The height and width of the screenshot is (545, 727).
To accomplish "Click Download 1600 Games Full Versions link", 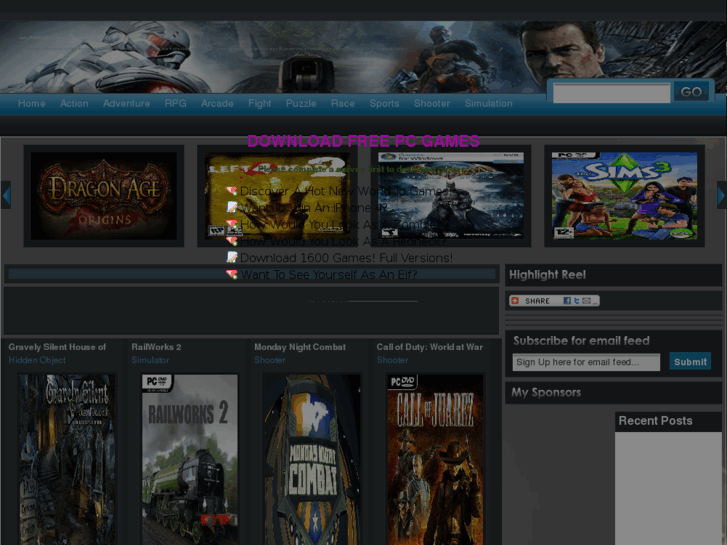I will point(346,258).
